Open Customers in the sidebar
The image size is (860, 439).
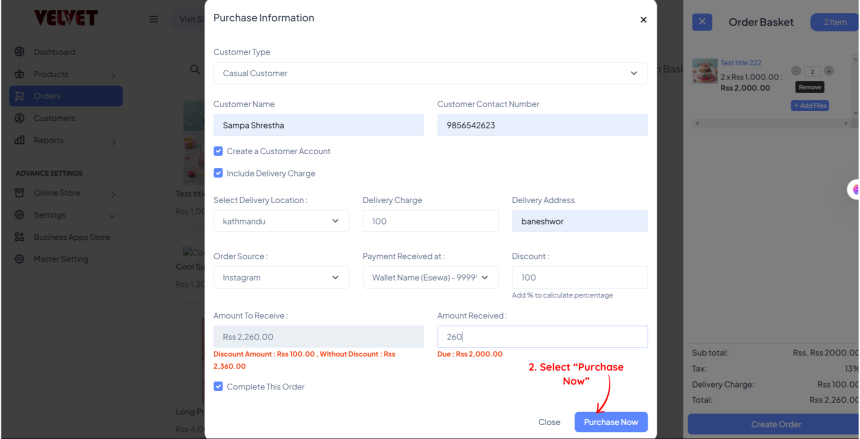point(54,118)
